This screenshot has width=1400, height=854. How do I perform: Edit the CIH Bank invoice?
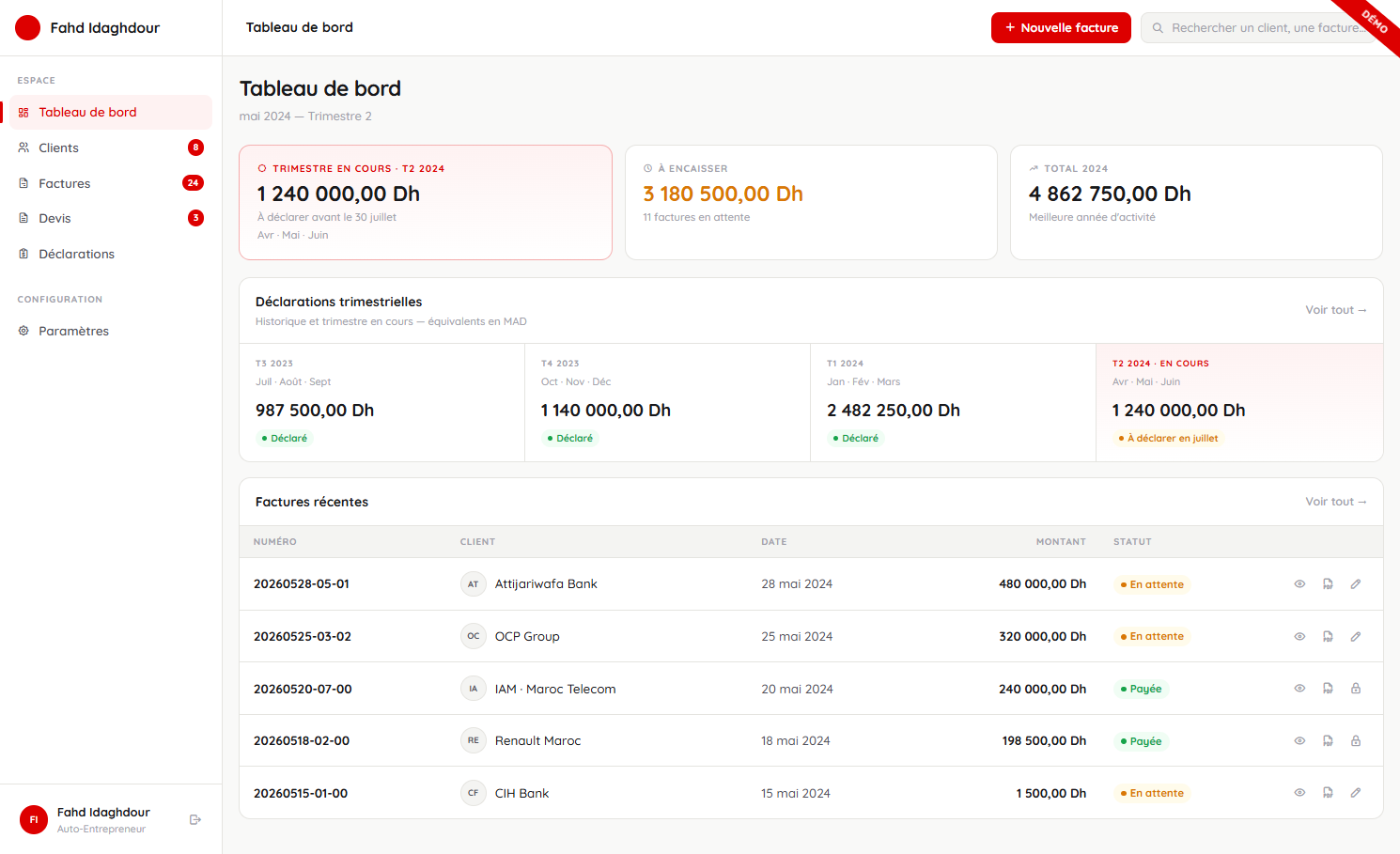tap(1356, 793)
